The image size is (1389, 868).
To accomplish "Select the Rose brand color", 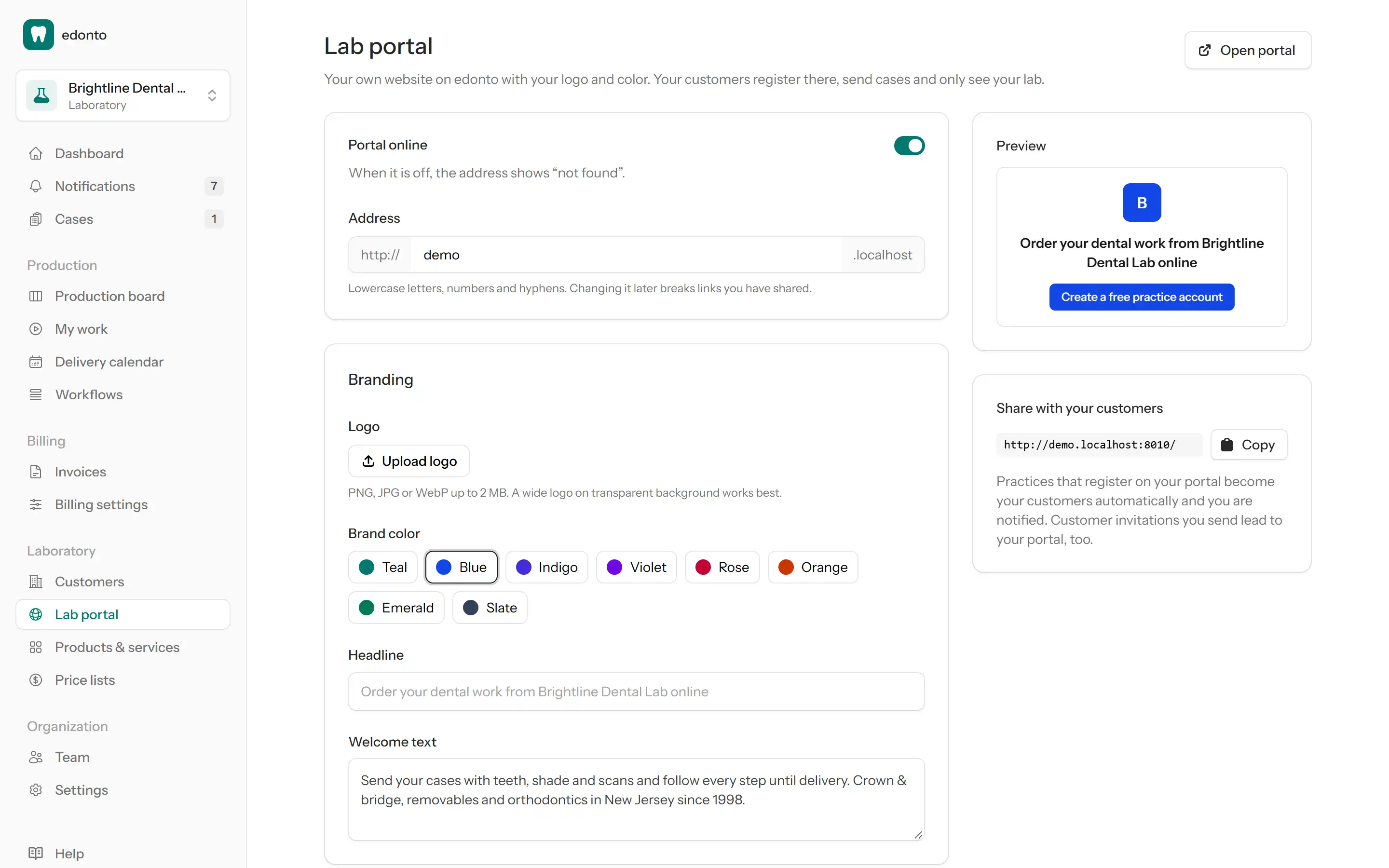I will (x=722, y=567).
